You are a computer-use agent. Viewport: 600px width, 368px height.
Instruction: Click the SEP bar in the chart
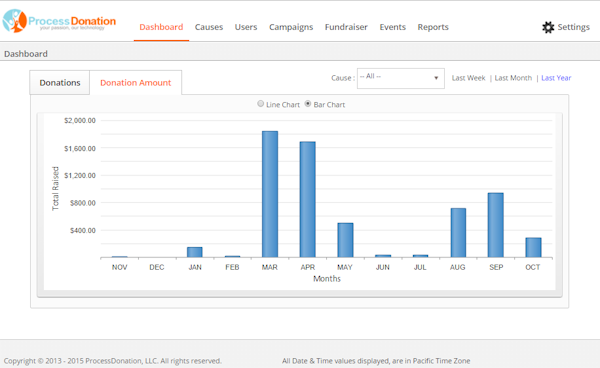coord(496,225)
